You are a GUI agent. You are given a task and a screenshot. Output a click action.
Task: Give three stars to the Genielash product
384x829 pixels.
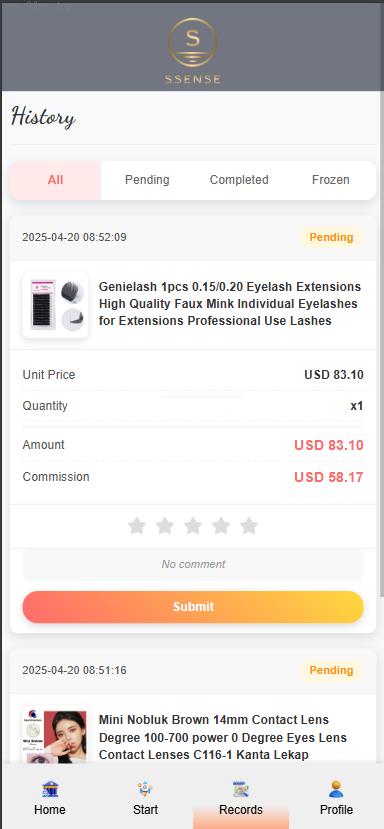(x=193, y=526)
